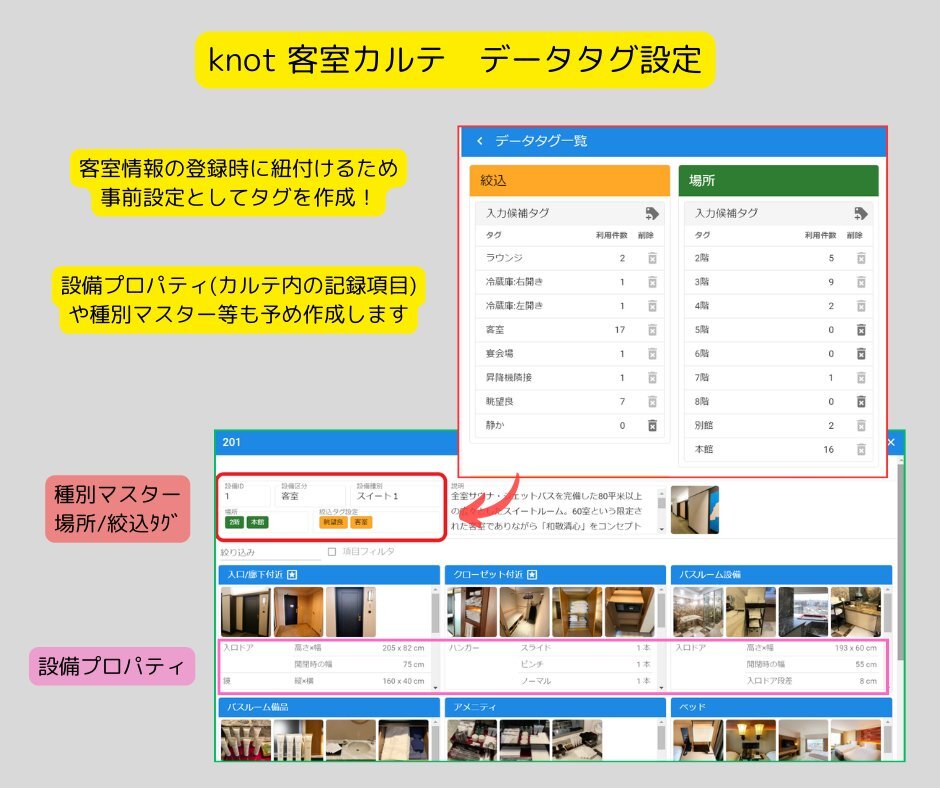Viewport: 940px width, 788px height.
Task: Delete the 冷蔵庫:右開き tag
Action: [652, 282]
